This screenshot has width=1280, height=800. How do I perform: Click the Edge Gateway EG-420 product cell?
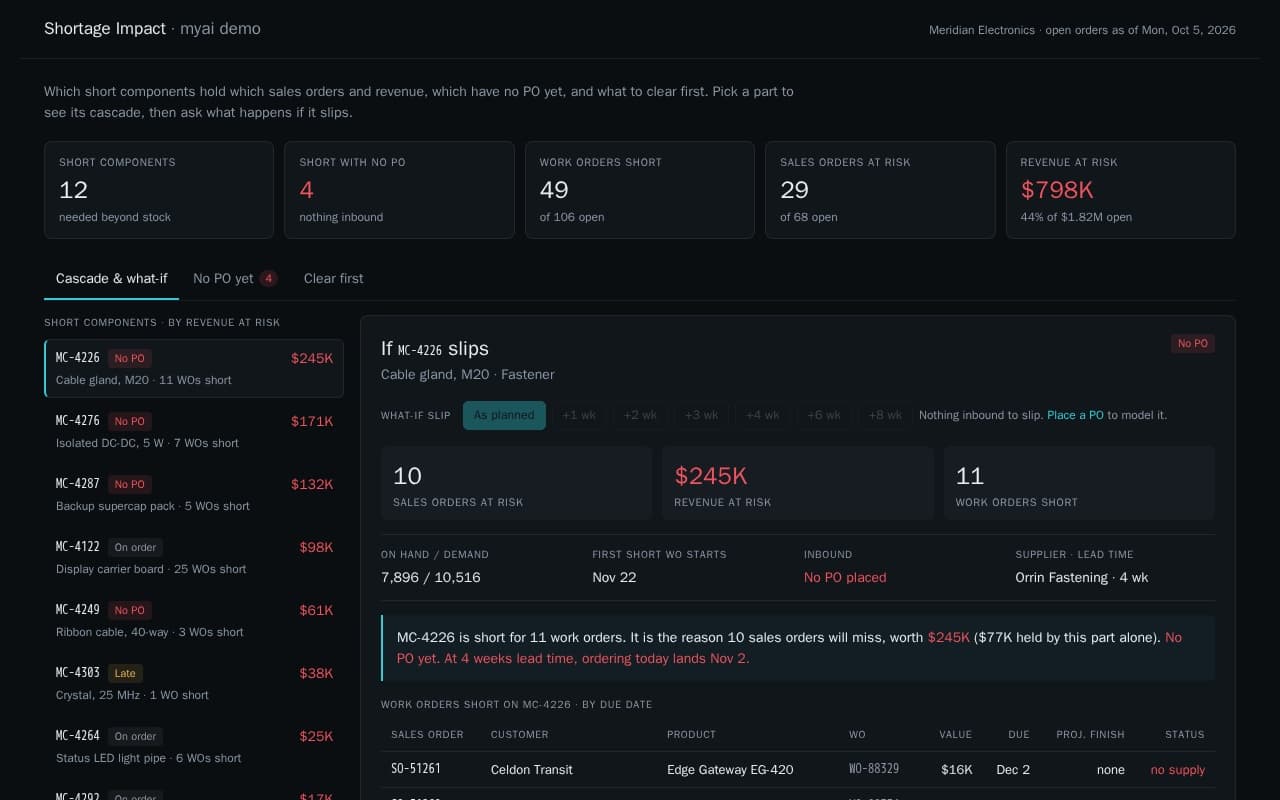(730, 770)
